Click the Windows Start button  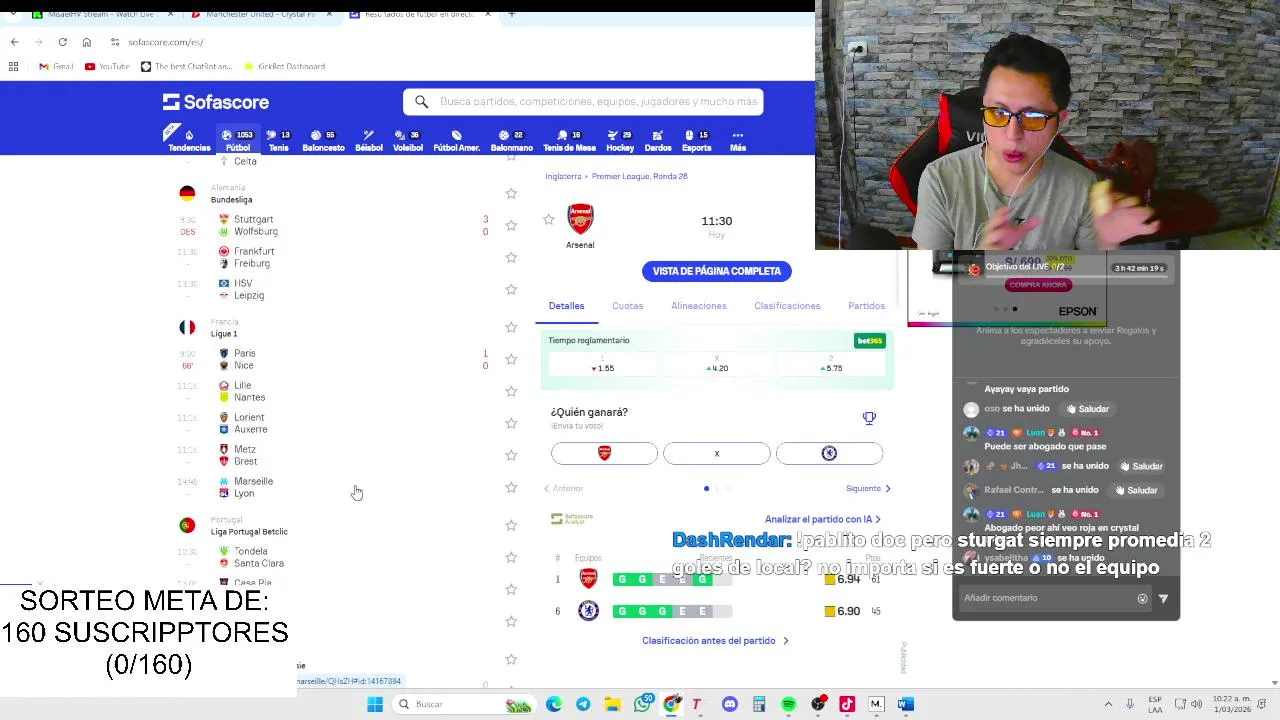tap(375, 704)
